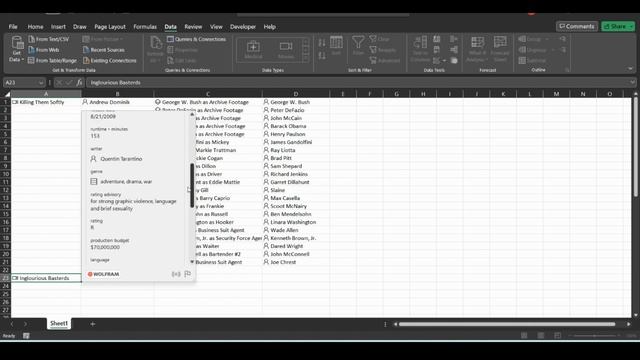Convert to Medical data type
The image size is (640, 360).
(x=253, y=49)
